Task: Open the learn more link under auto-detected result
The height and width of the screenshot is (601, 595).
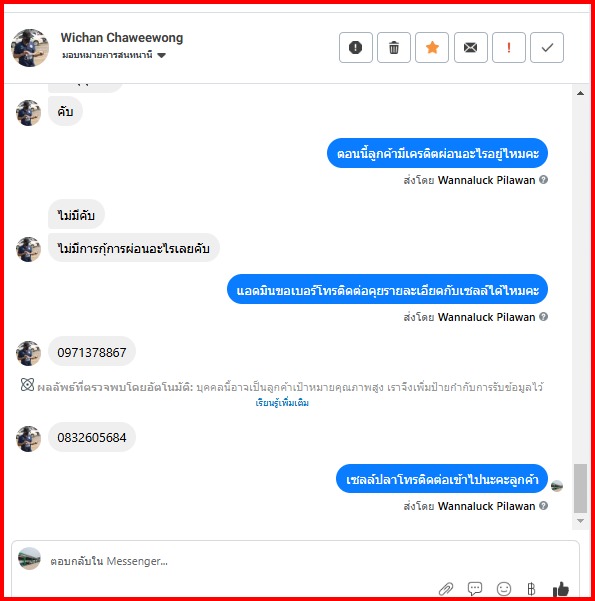Action: pyautogui.click(x=282, y=403)
